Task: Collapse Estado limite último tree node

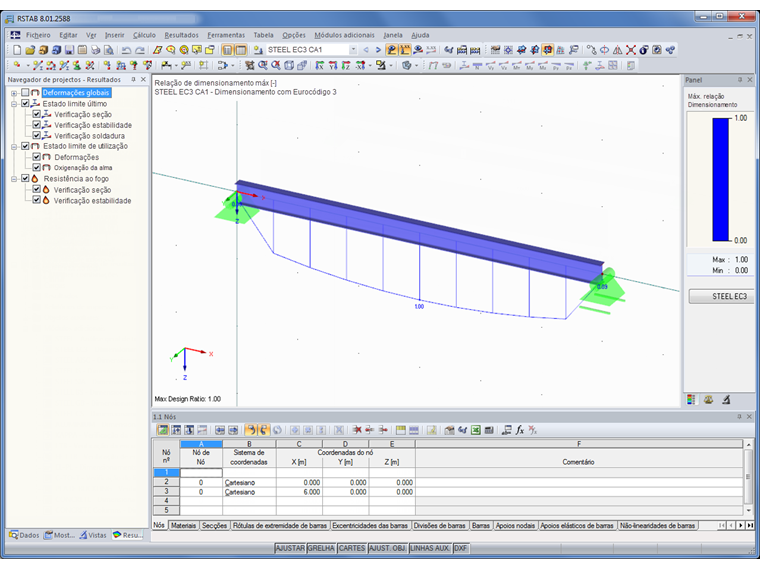Action: [14, 104]
